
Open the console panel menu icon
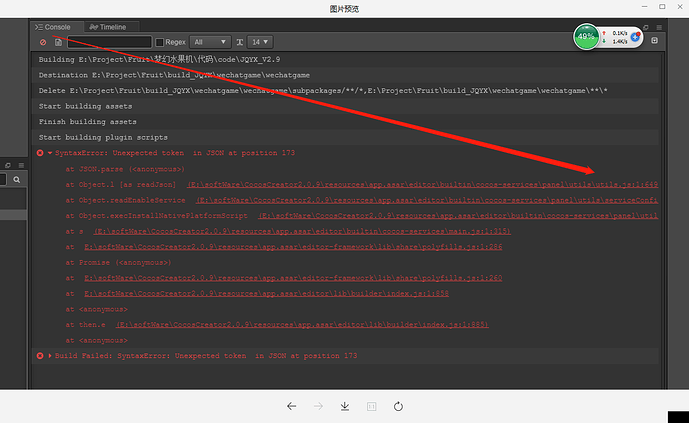pos(659,27)
